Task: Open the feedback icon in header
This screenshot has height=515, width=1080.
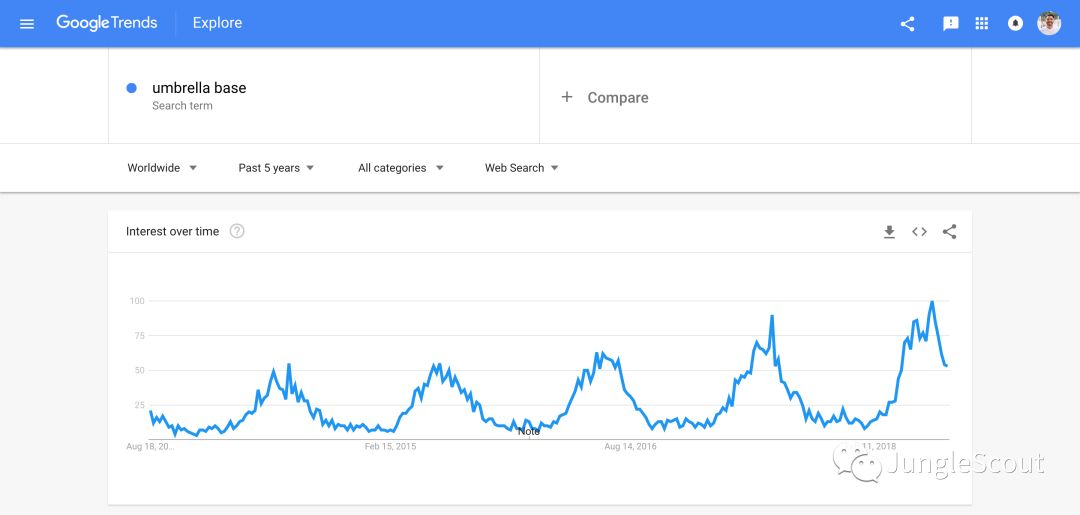Action: click(x=951, y=24)
